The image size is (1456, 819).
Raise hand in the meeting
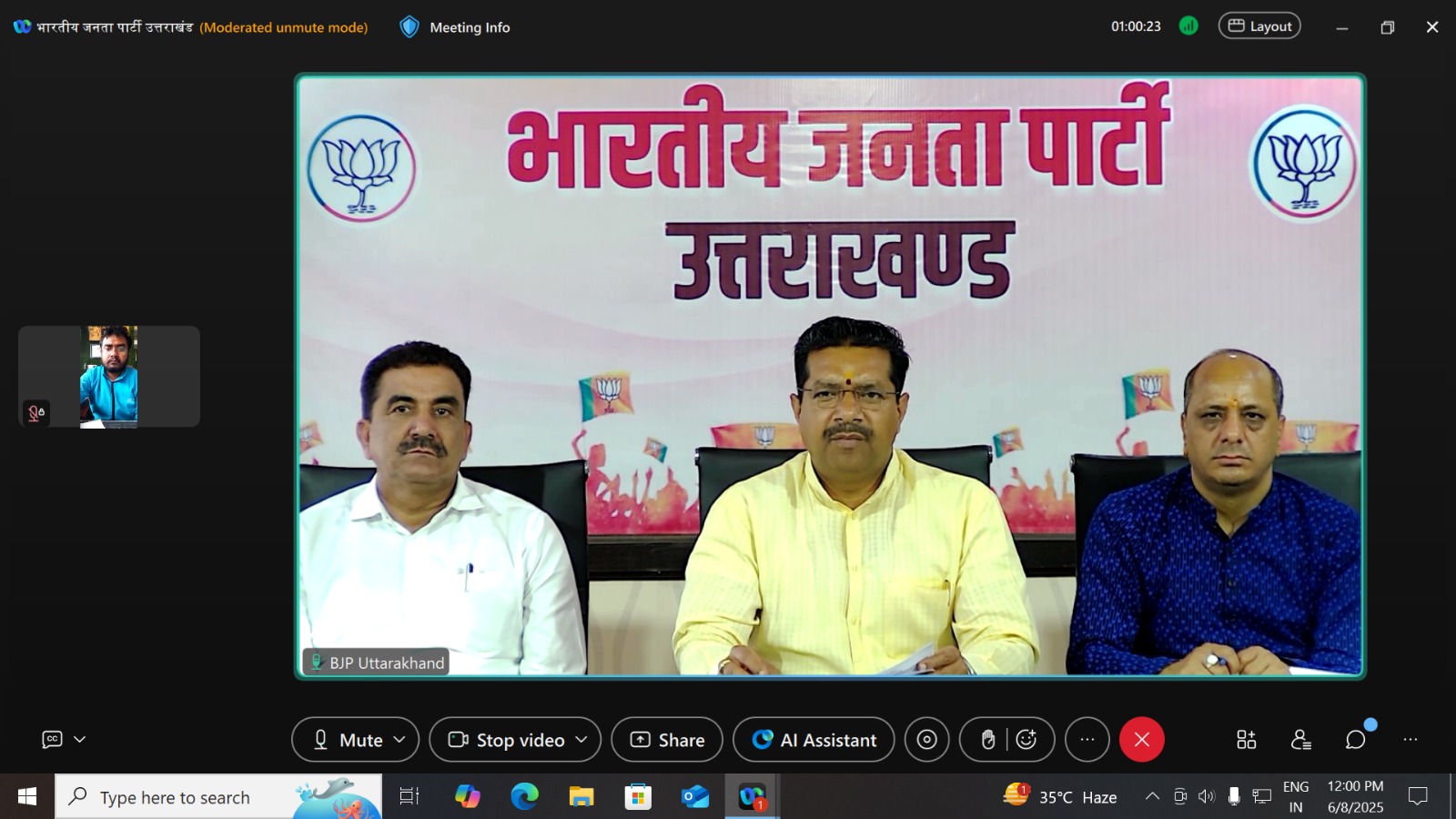pos(987,740)
